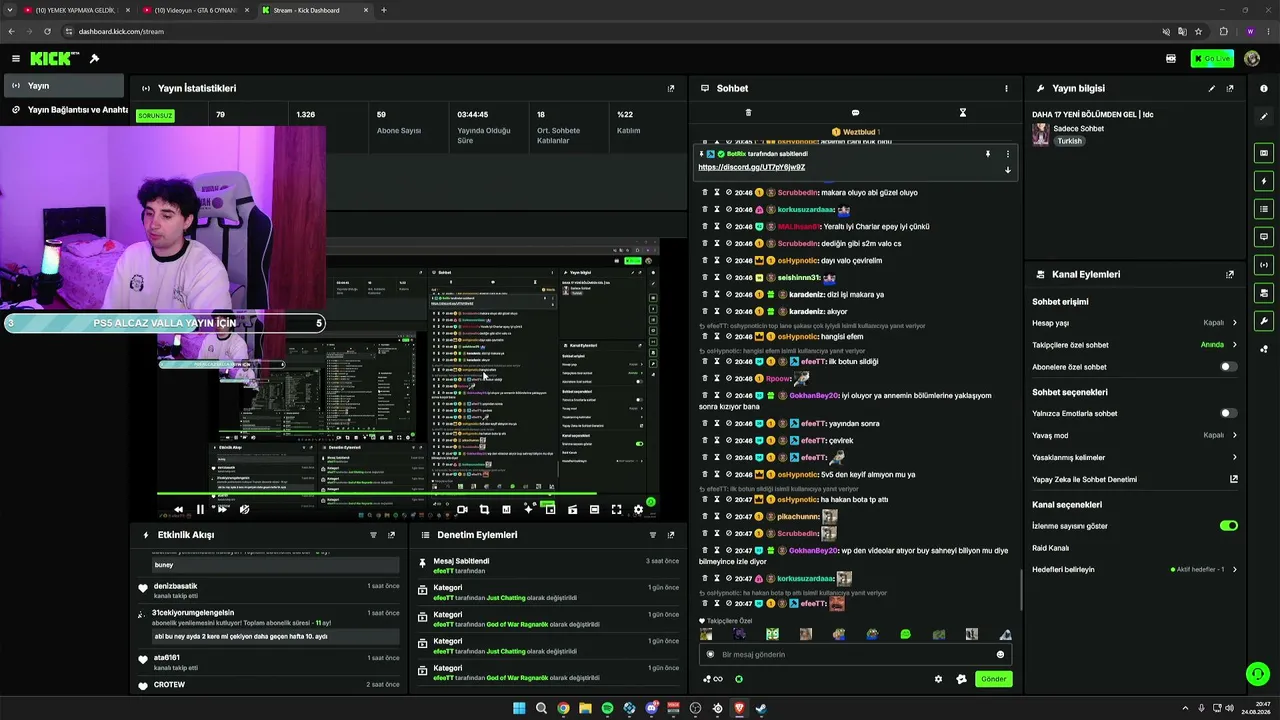
Task: Expand Hedefleri belirleyin goals setting
Action: [1135, 569]
